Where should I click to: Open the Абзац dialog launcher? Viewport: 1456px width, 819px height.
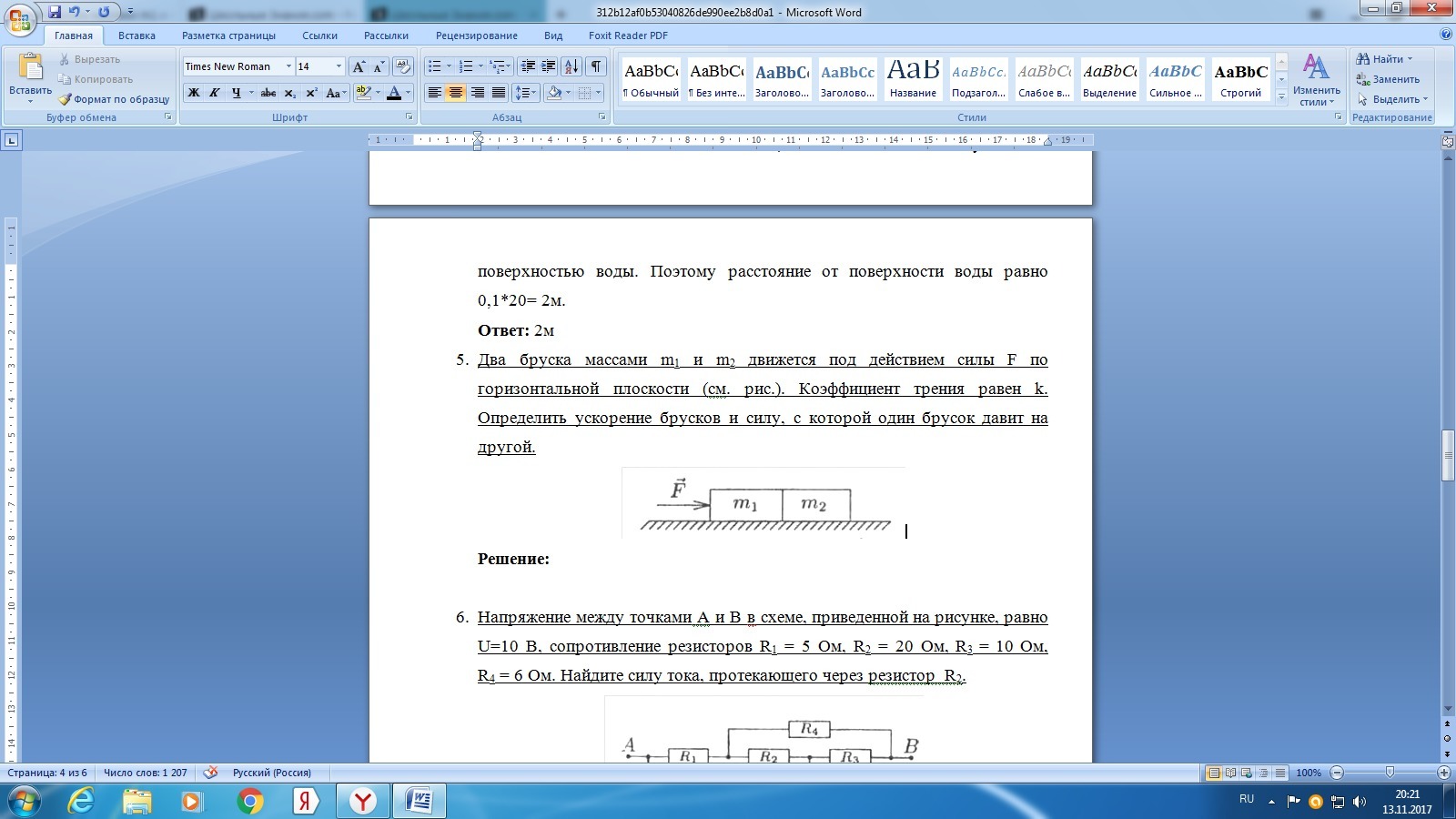[602, 117]
